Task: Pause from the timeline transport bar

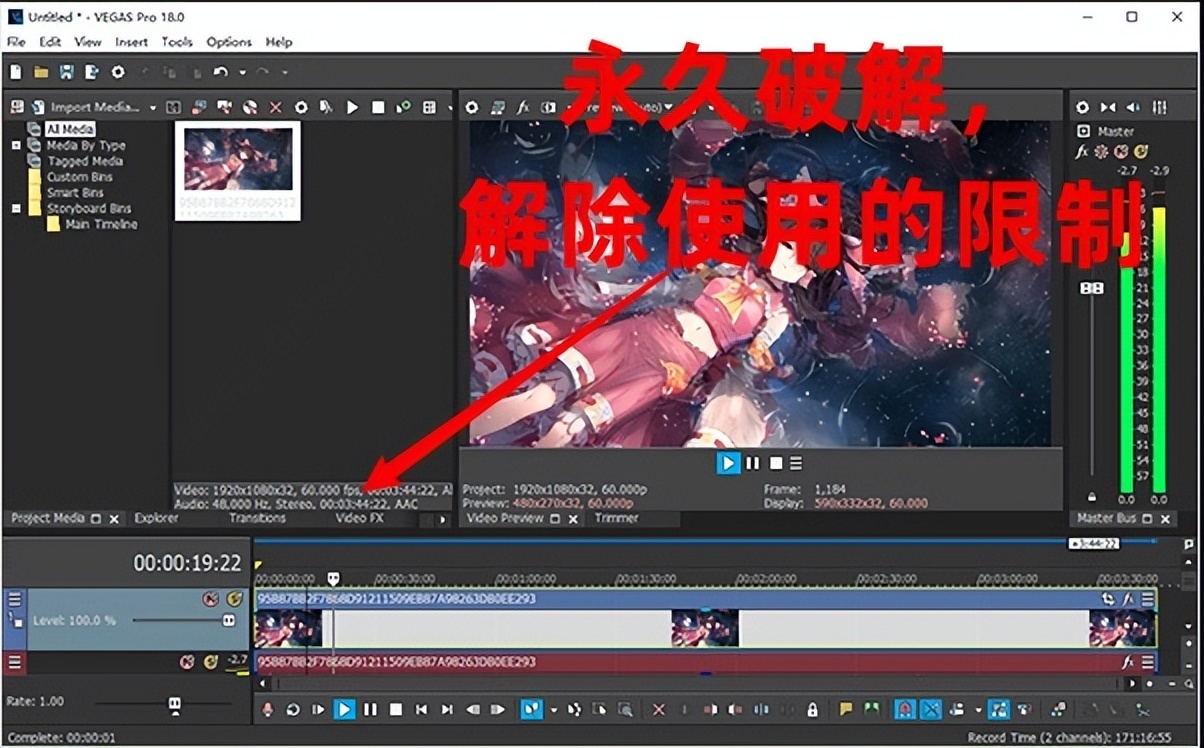Action: (370, 709)
